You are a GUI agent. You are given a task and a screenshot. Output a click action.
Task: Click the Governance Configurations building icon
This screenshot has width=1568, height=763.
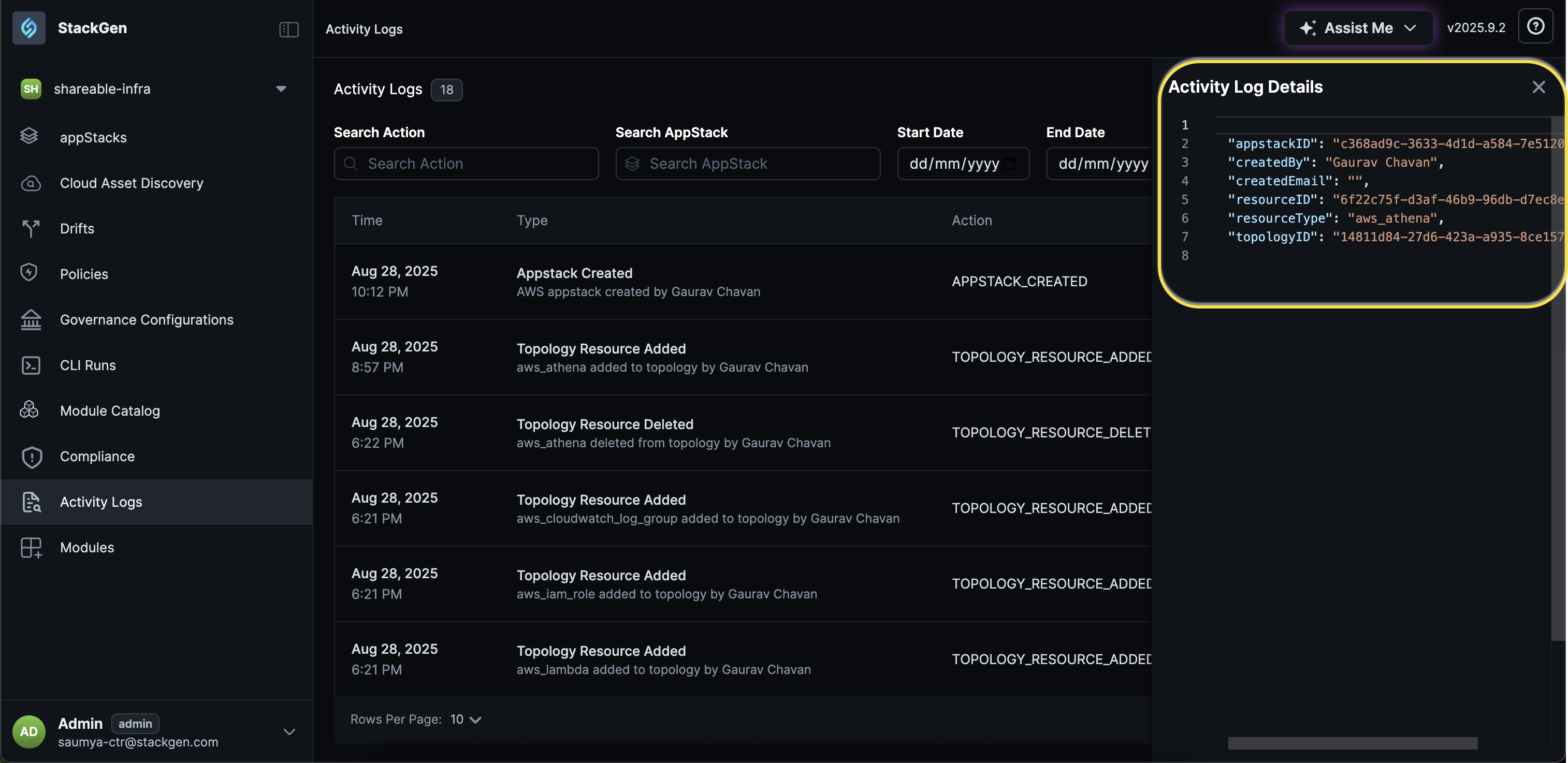coord(31,319)
